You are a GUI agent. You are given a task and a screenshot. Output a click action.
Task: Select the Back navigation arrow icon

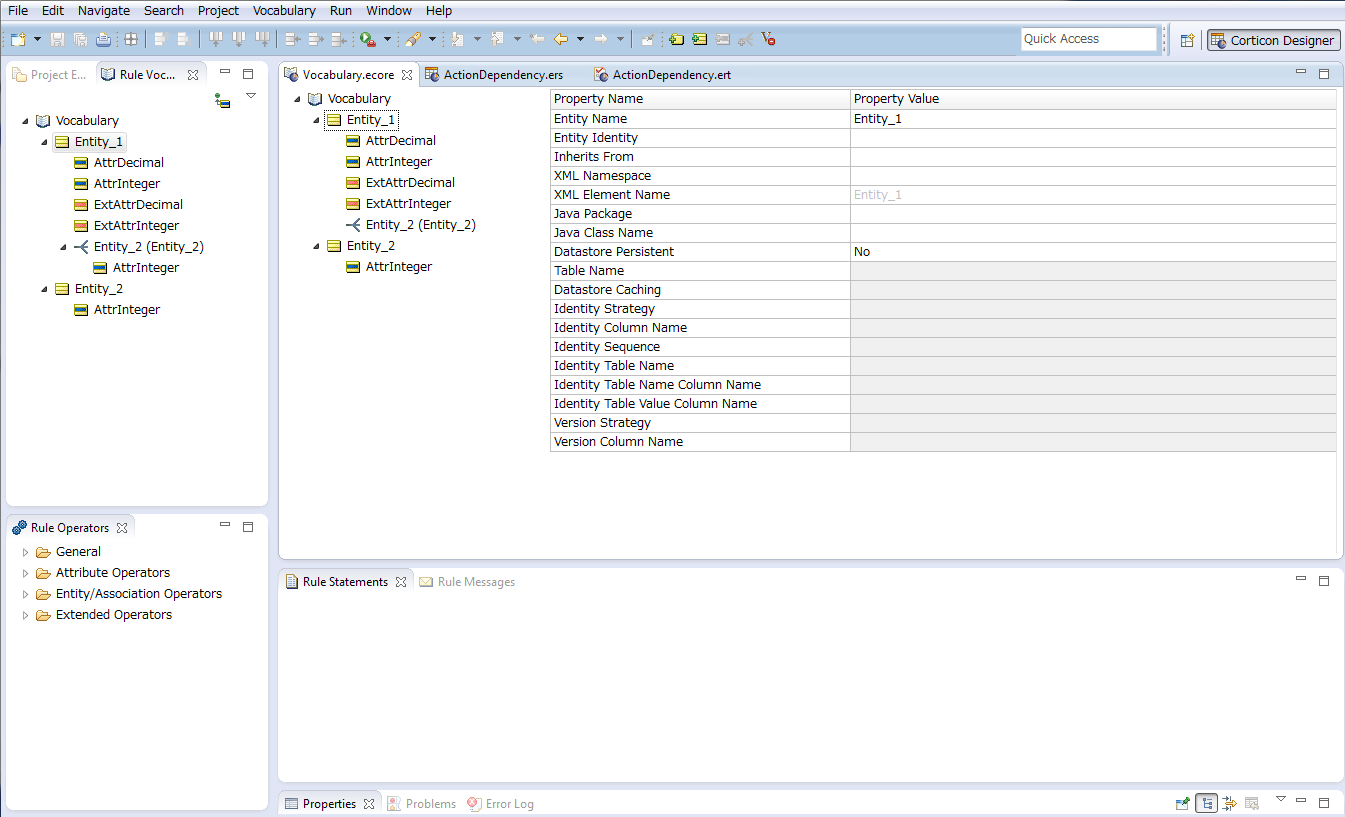[x=560, y=39]
